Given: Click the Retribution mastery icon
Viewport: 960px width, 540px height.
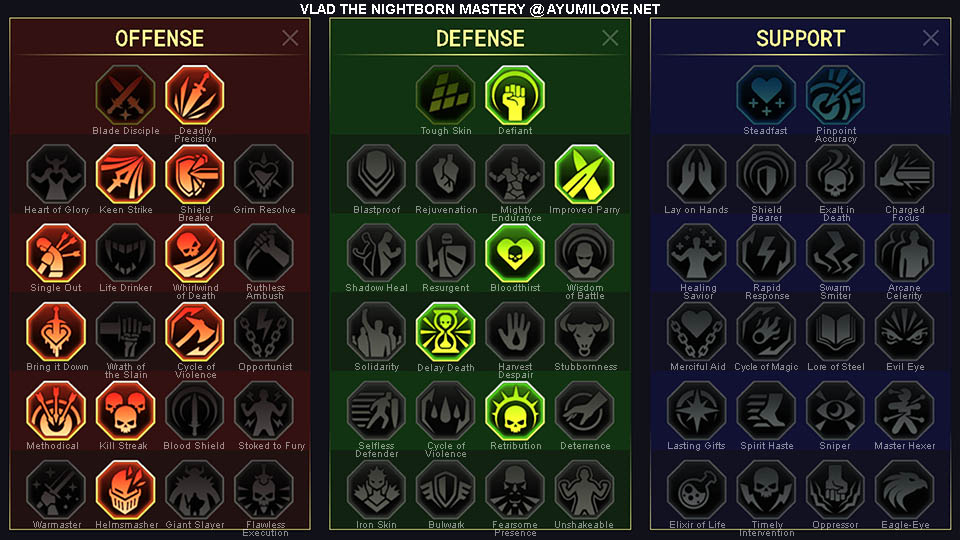Looking at the screenshot, I should [515, 411].
